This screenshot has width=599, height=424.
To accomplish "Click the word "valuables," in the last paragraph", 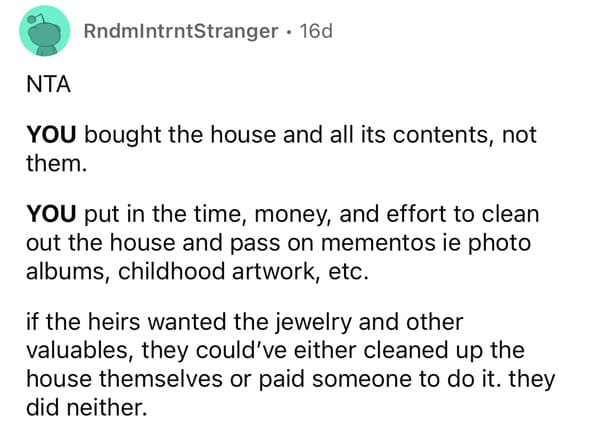I will coord(78,351).
